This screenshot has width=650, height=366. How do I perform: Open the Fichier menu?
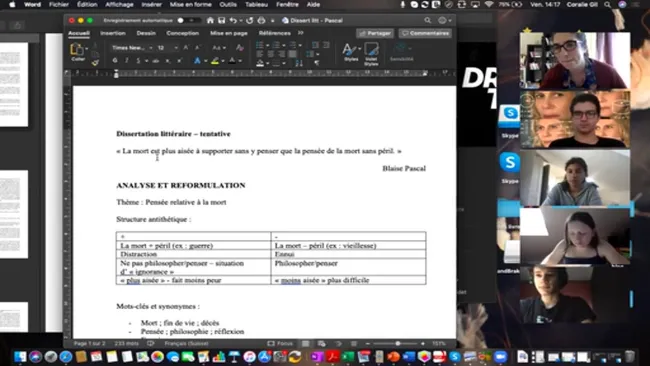59,5
